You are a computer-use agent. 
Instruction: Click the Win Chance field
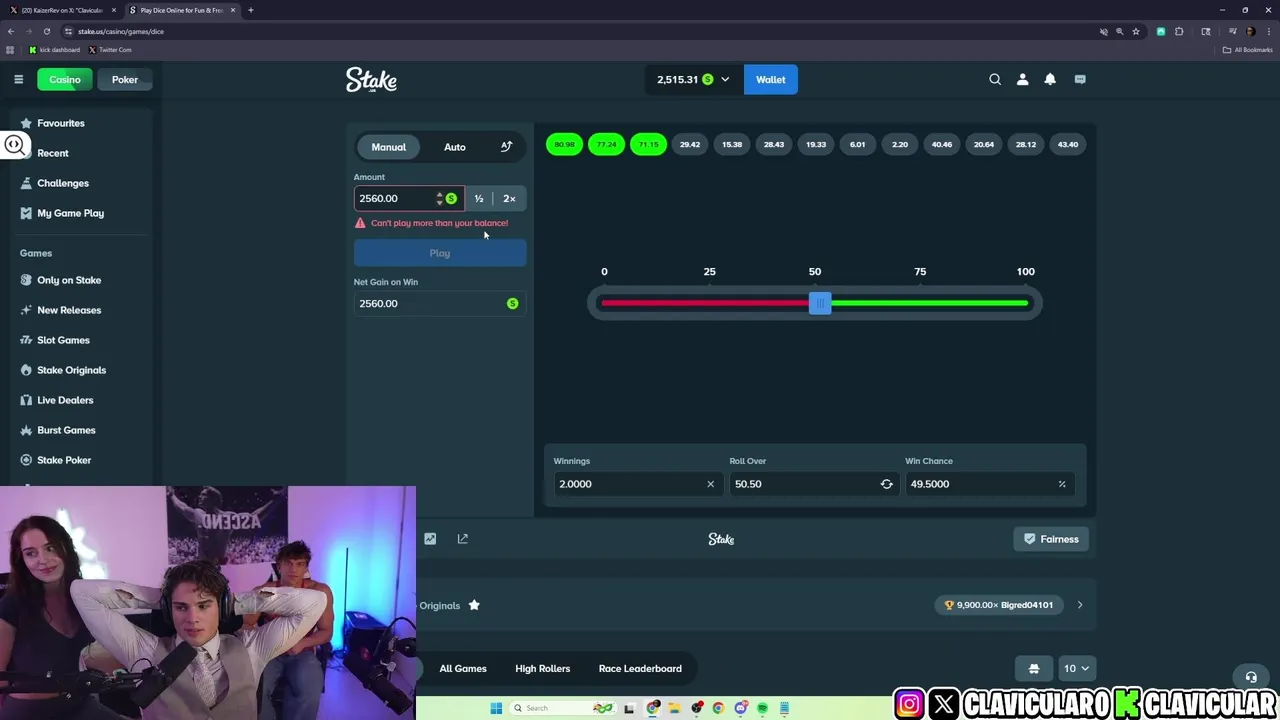tap(989, 484)
